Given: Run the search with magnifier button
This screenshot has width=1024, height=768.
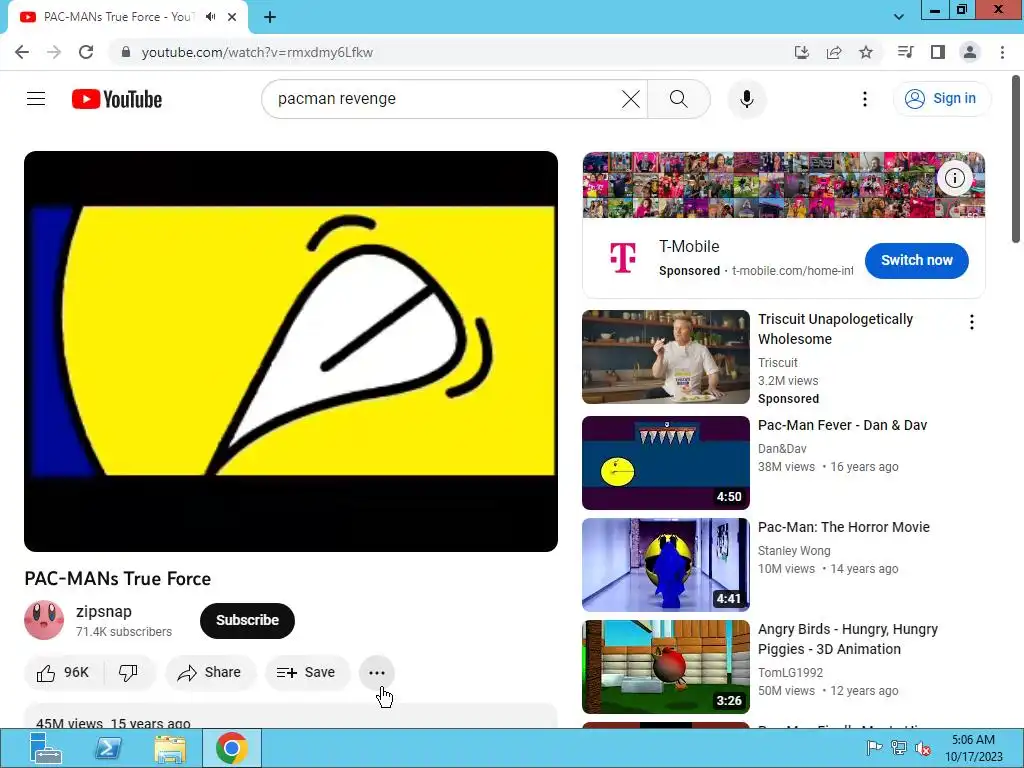Looking at the screenshot, I should (679, 99).
